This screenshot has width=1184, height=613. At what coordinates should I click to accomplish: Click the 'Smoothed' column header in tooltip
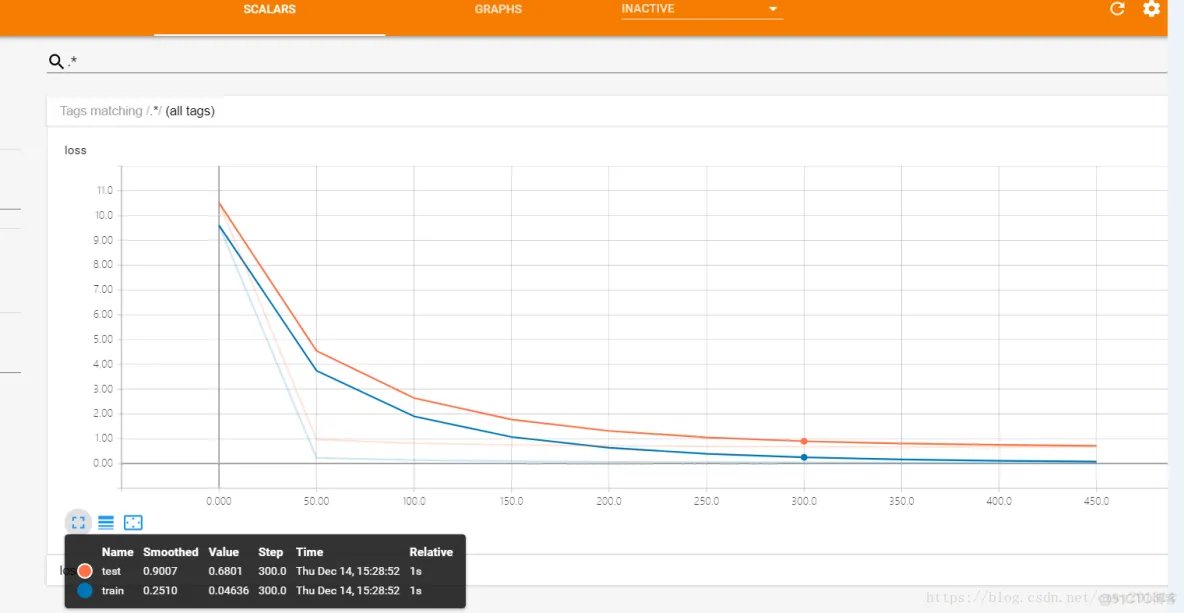click(x=171, y=552)
